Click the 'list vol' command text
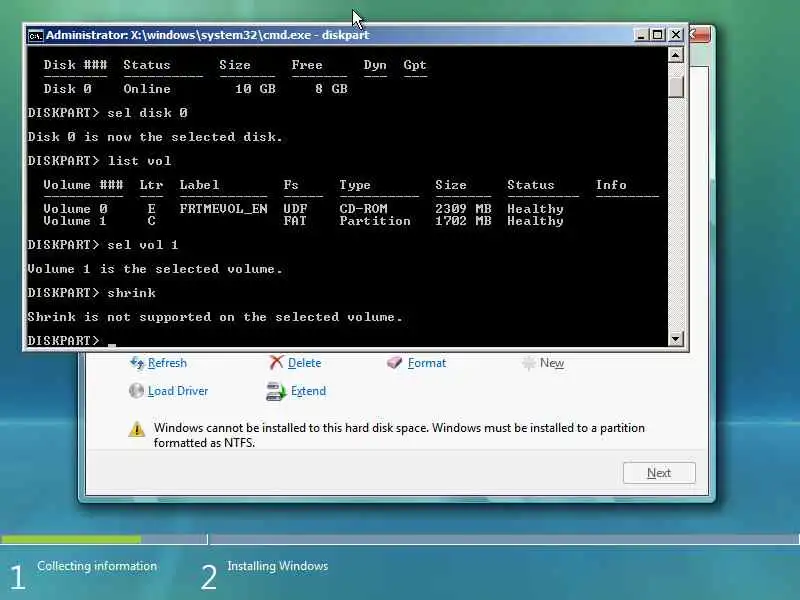Screen dimensions: 800x600 pos(139,161)
